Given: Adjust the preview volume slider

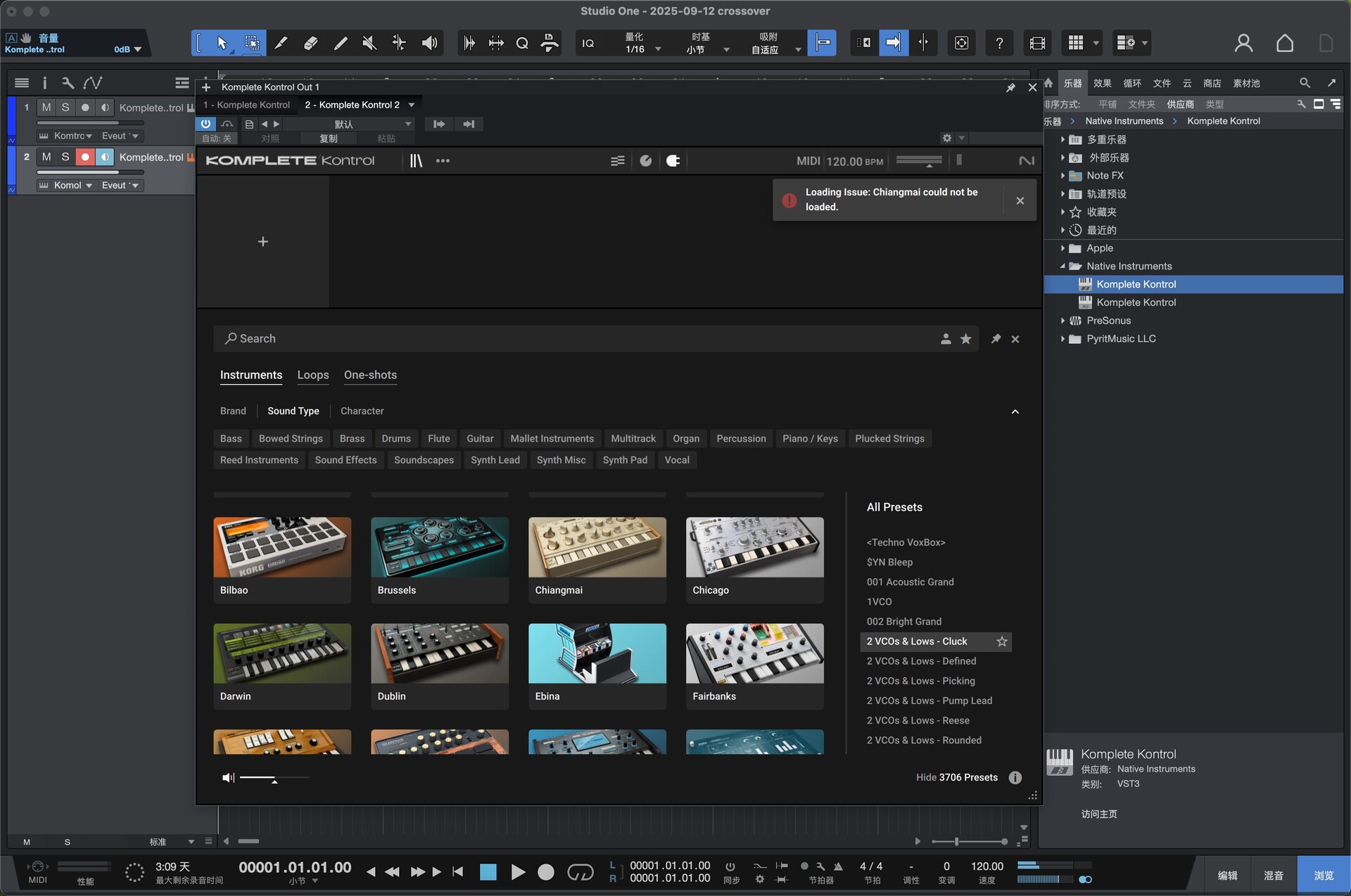Looking at the screenshot, I should pos(274,778).
